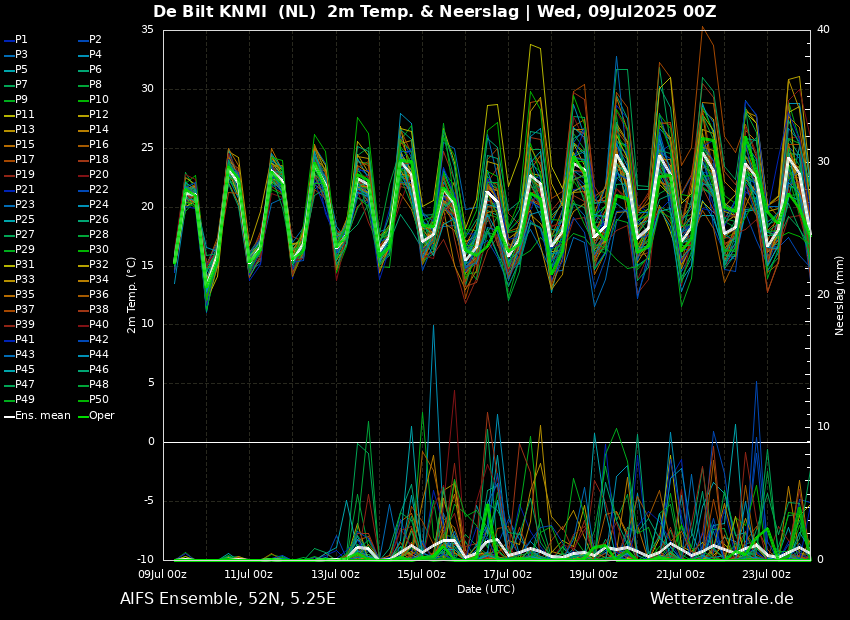Click the 15Jul 00z date label
Image resolution: width=850 pixels, height=620 pixels.
421,574
